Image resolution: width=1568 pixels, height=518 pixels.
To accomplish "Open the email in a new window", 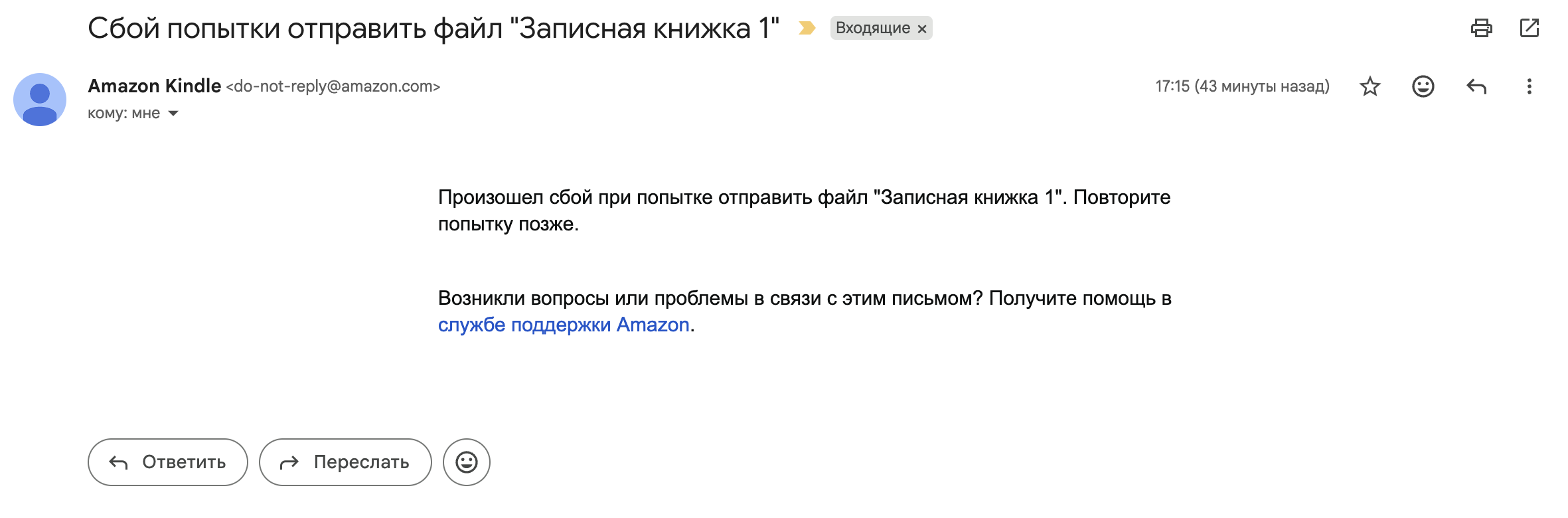I will [1529, 28].
